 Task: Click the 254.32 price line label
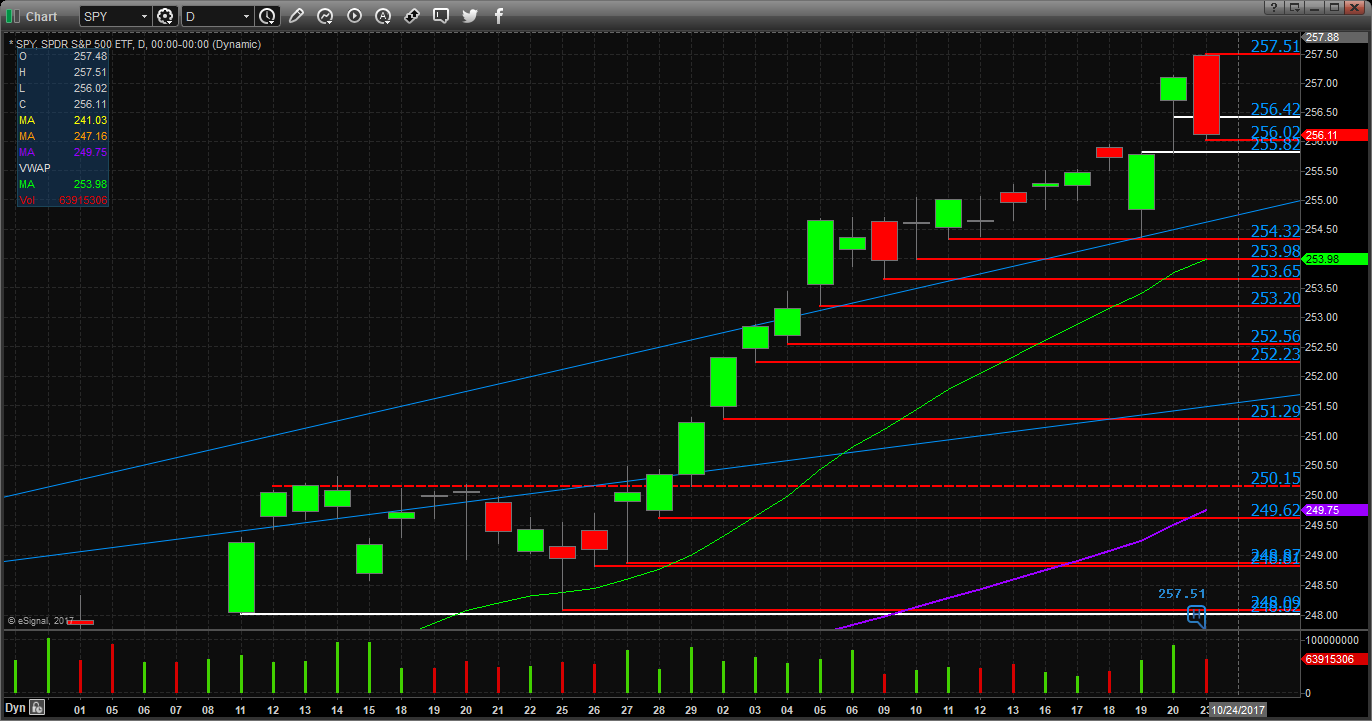1275,231
